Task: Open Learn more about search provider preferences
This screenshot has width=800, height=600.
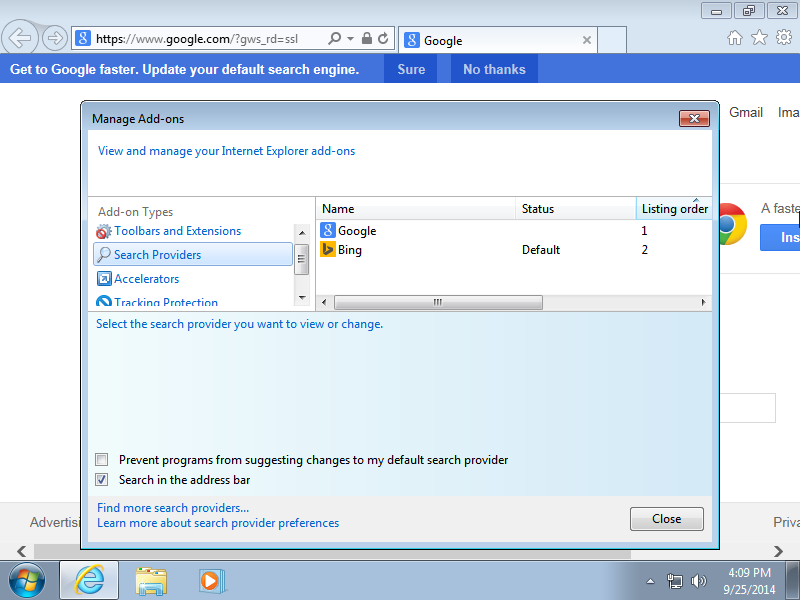Action: point(218,523)
